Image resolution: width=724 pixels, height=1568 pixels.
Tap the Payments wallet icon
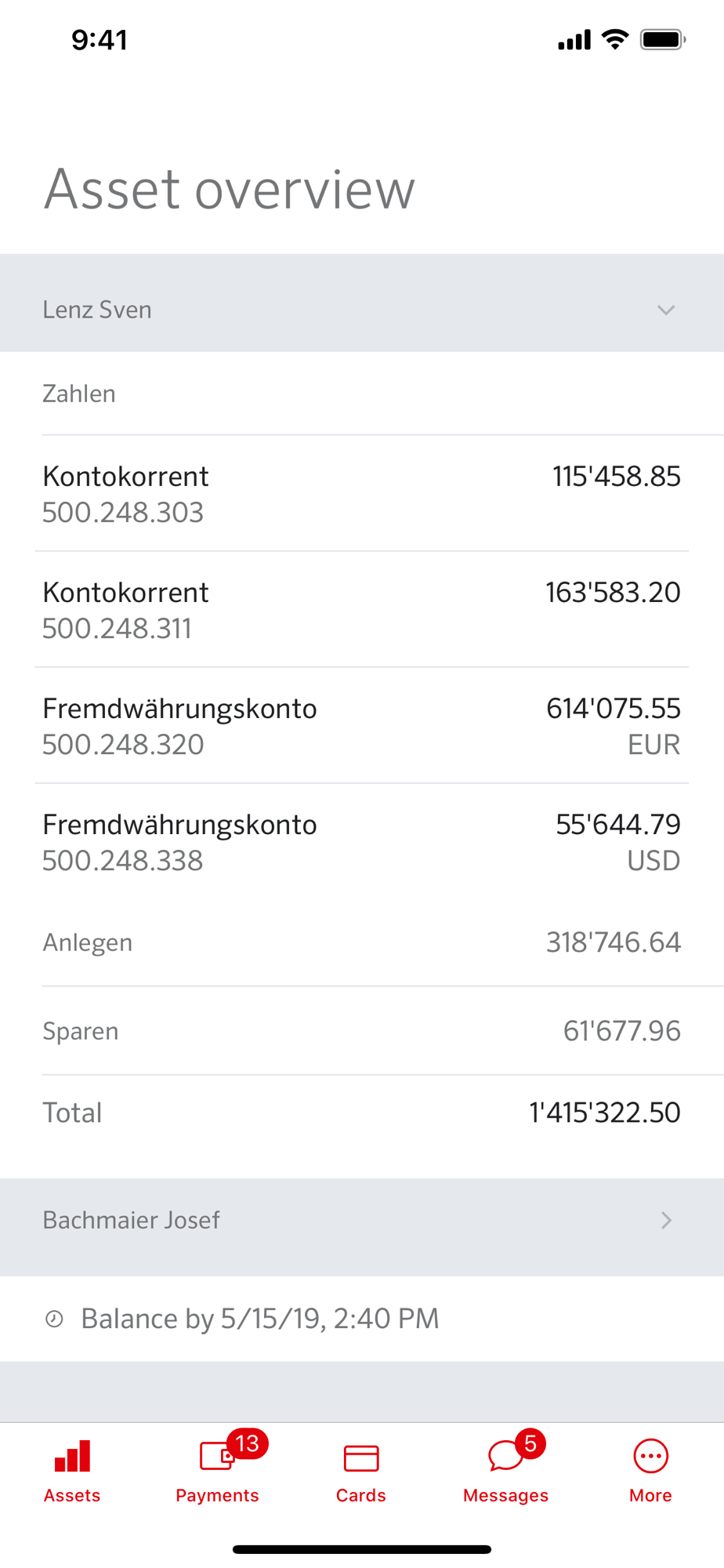click(215, 1457)
